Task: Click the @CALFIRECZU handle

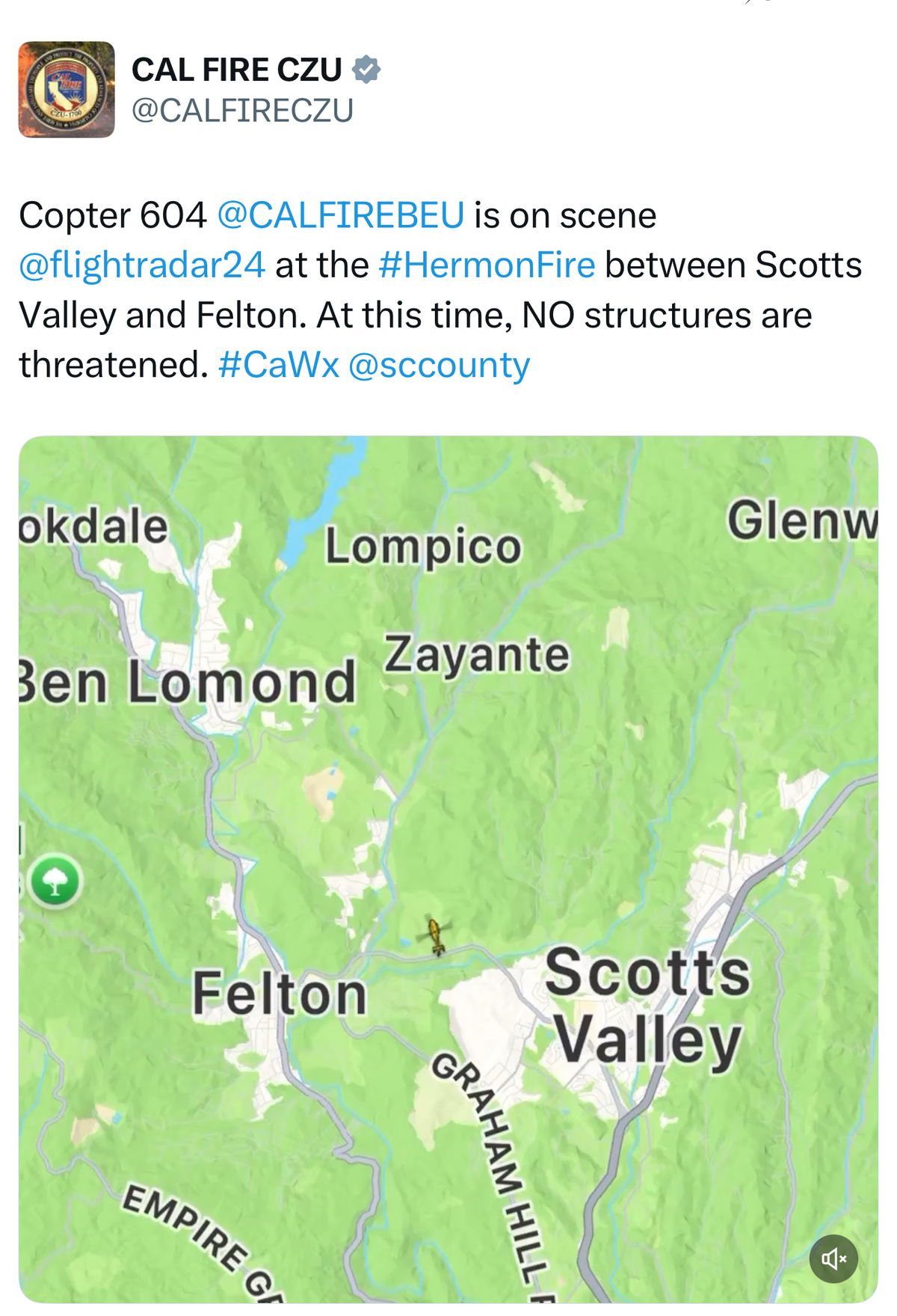Action: click(x=242, y=111)
